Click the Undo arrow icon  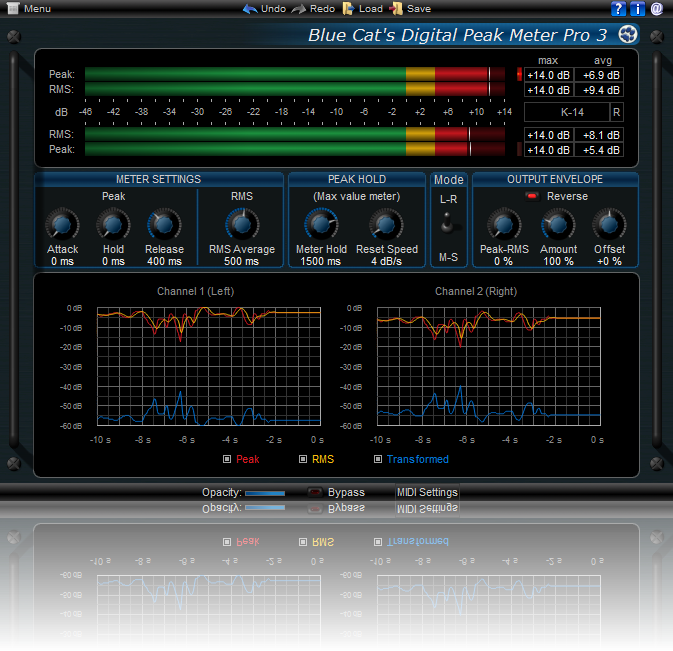click(x=249, y=9)
